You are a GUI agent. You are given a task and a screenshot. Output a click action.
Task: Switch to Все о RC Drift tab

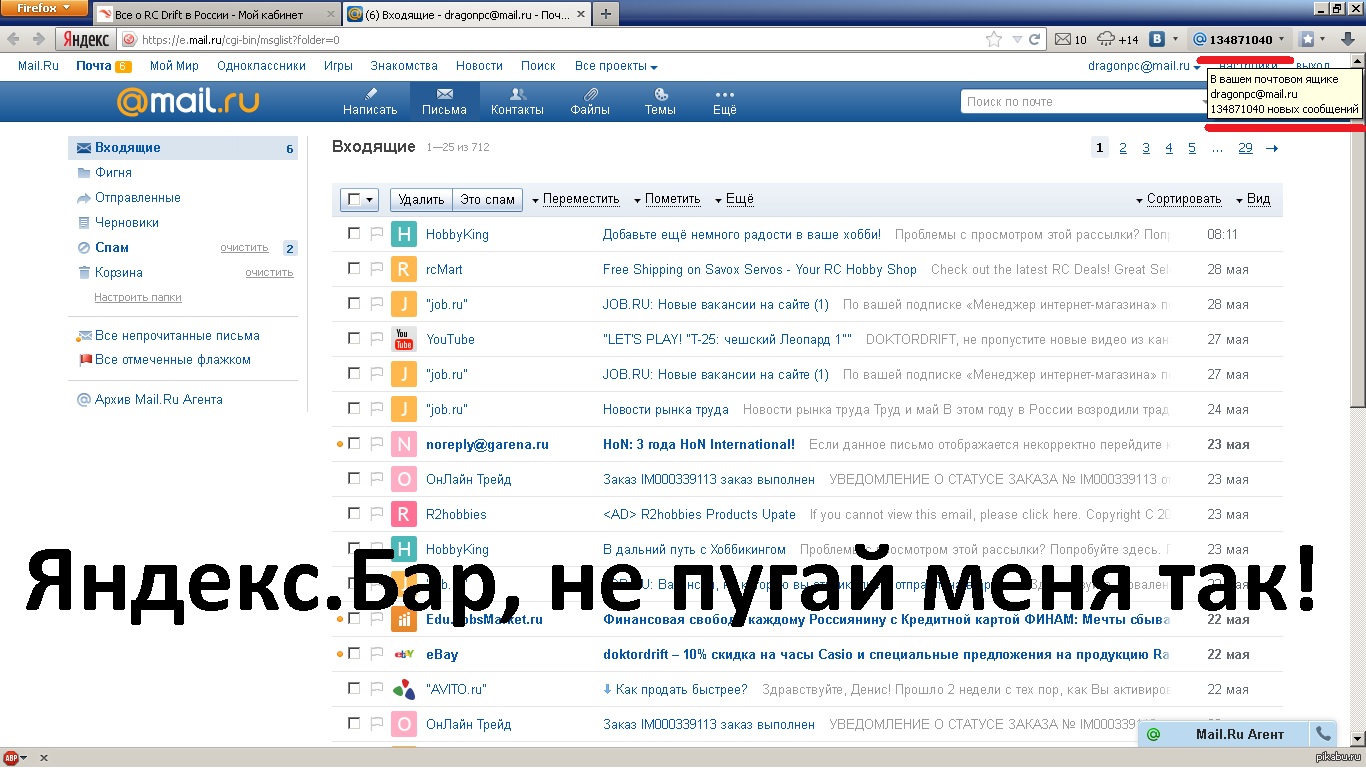coord(215,14)
